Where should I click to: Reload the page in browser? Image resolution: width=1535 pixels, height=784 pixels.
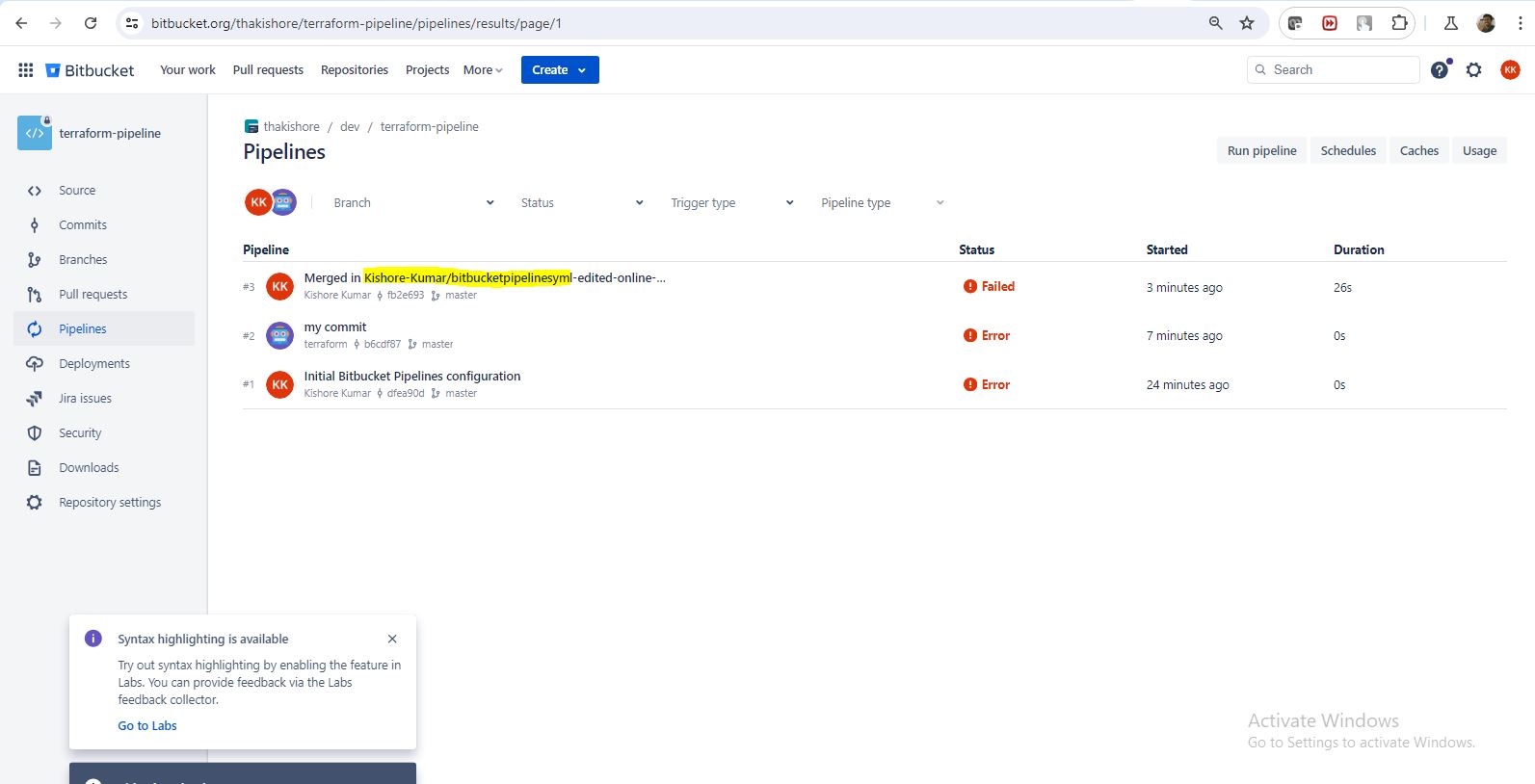91,23
